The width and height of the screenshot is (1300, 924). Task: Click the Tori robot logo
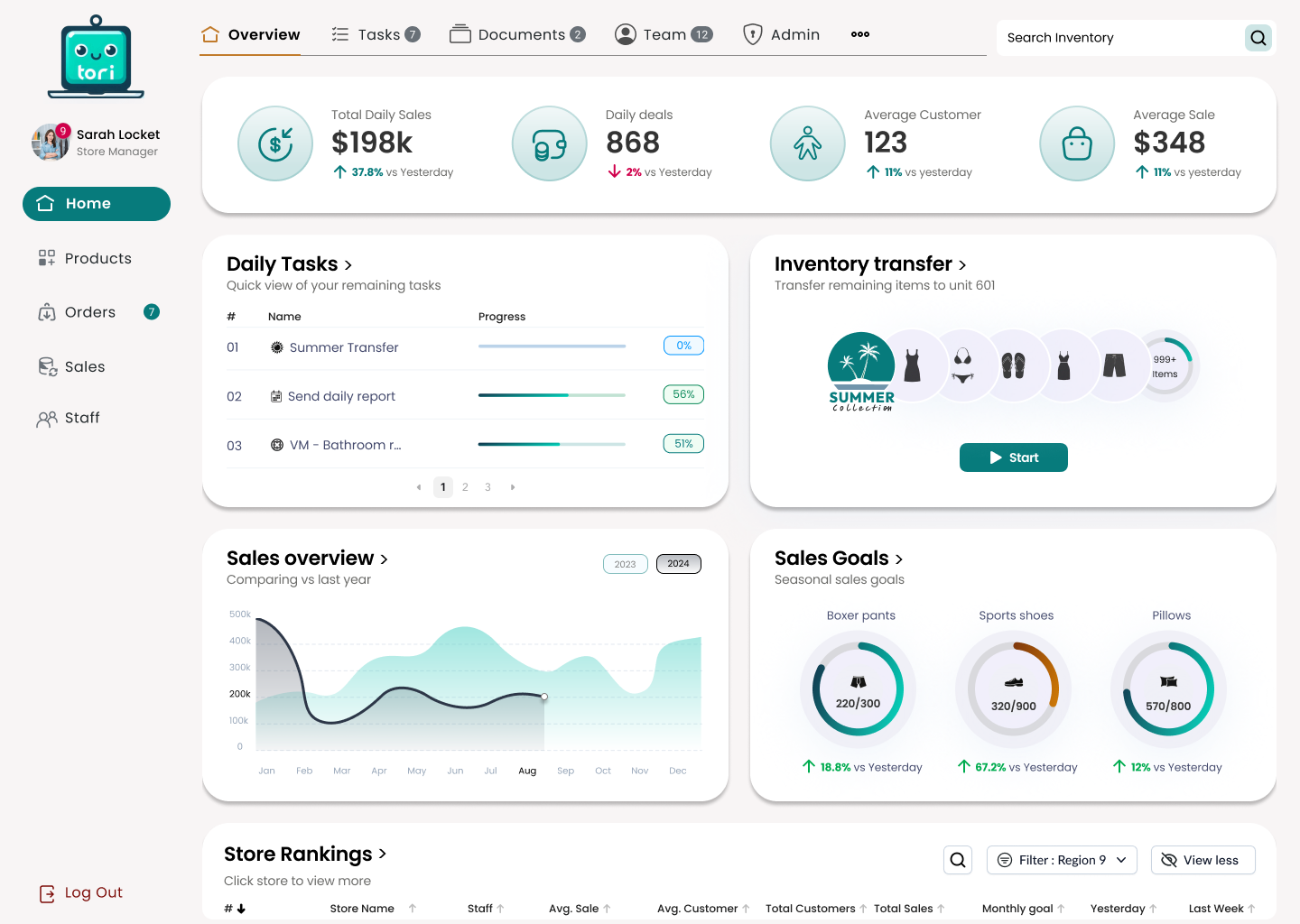pyautogui.click(x=96, y=59)
